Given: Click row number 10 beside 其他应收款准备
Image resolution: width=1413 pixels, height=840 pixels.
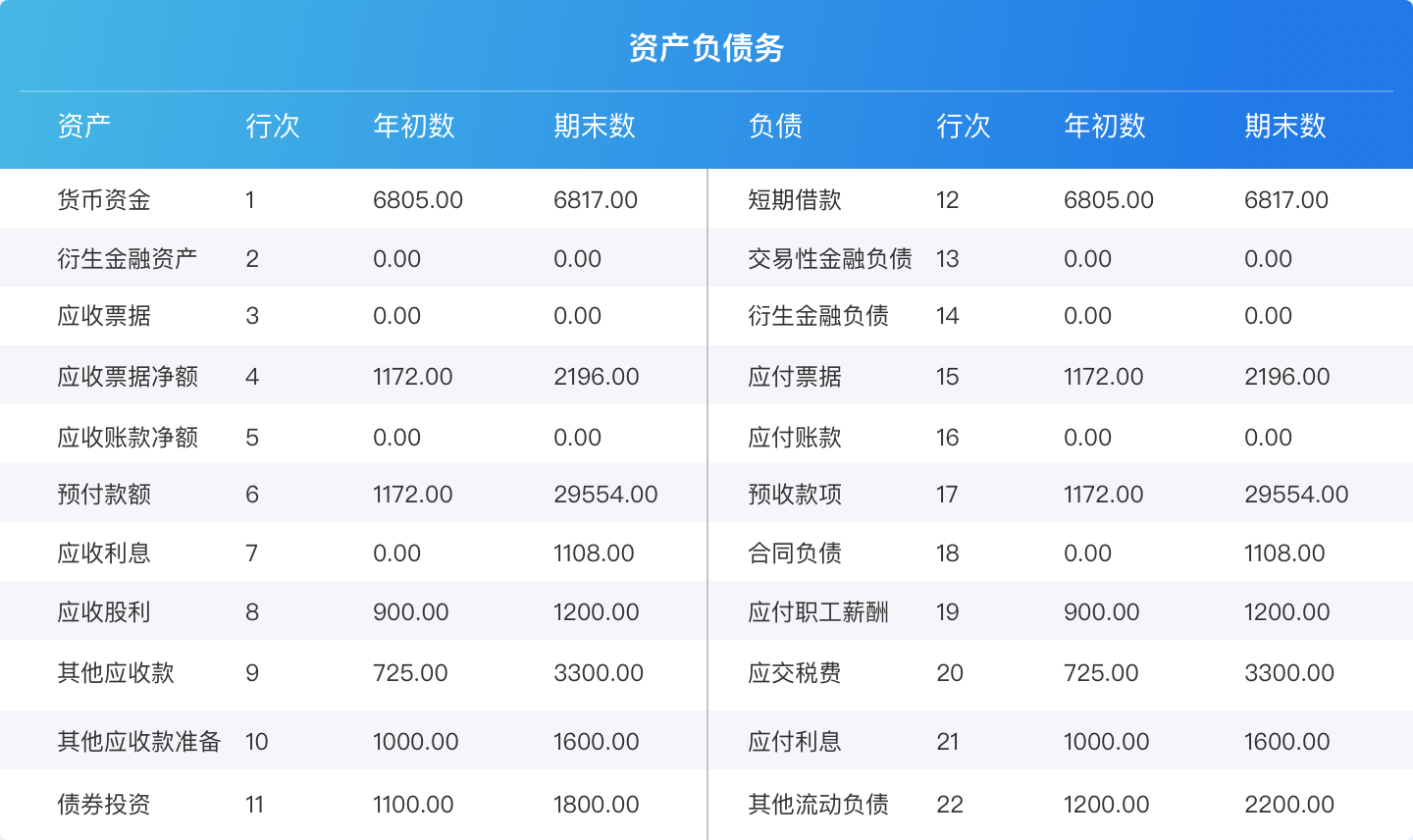Looking at the screenshot, I should pos(256,742).
